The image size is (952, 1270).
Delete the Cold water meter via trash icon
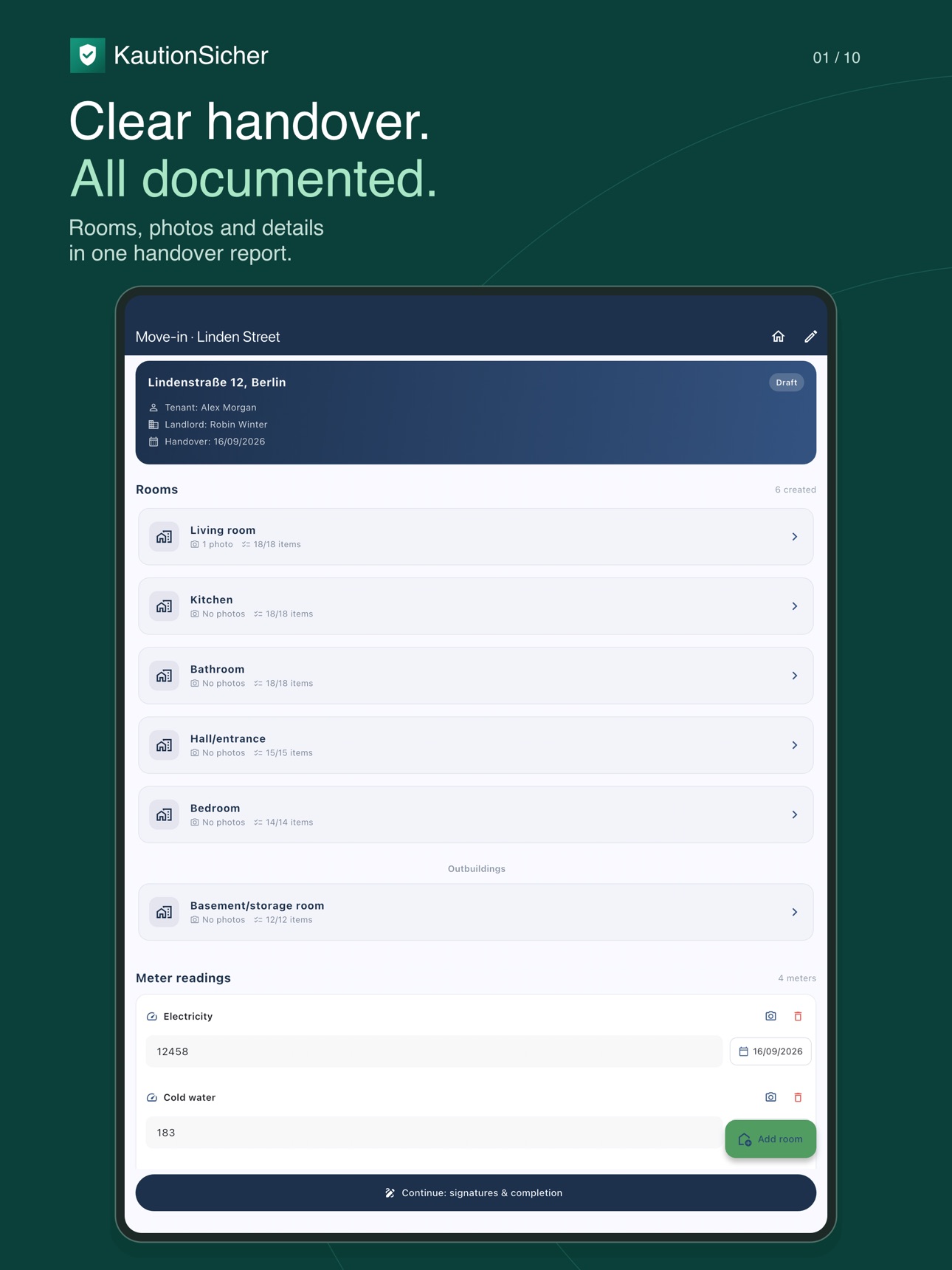[x=798, y=1097]
